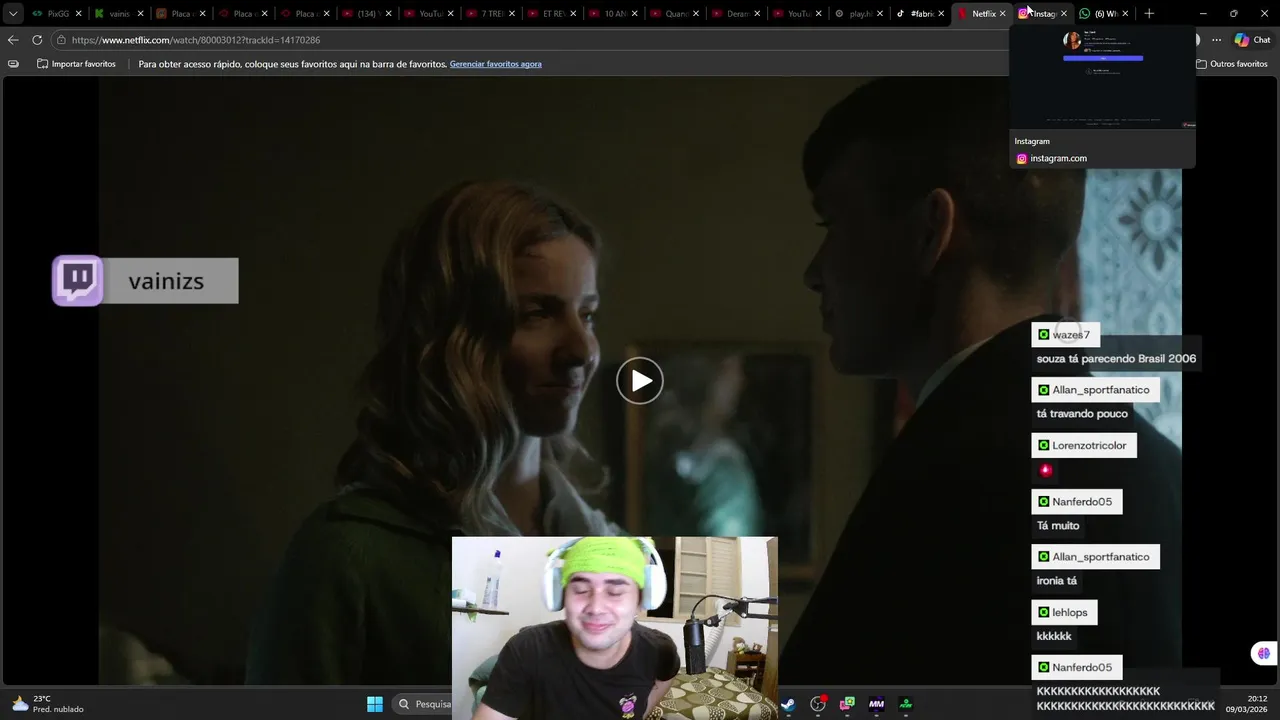Open the browser settings ellipsis menu
The width and height of the screenshot is (1280, 720).
1216,40
